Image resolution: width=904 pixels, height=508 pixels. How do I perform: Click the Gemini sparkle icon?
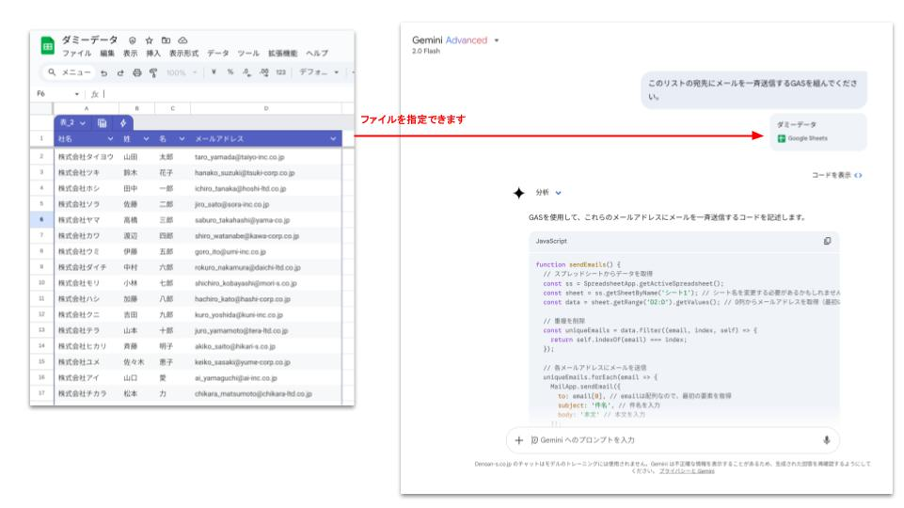519,193
